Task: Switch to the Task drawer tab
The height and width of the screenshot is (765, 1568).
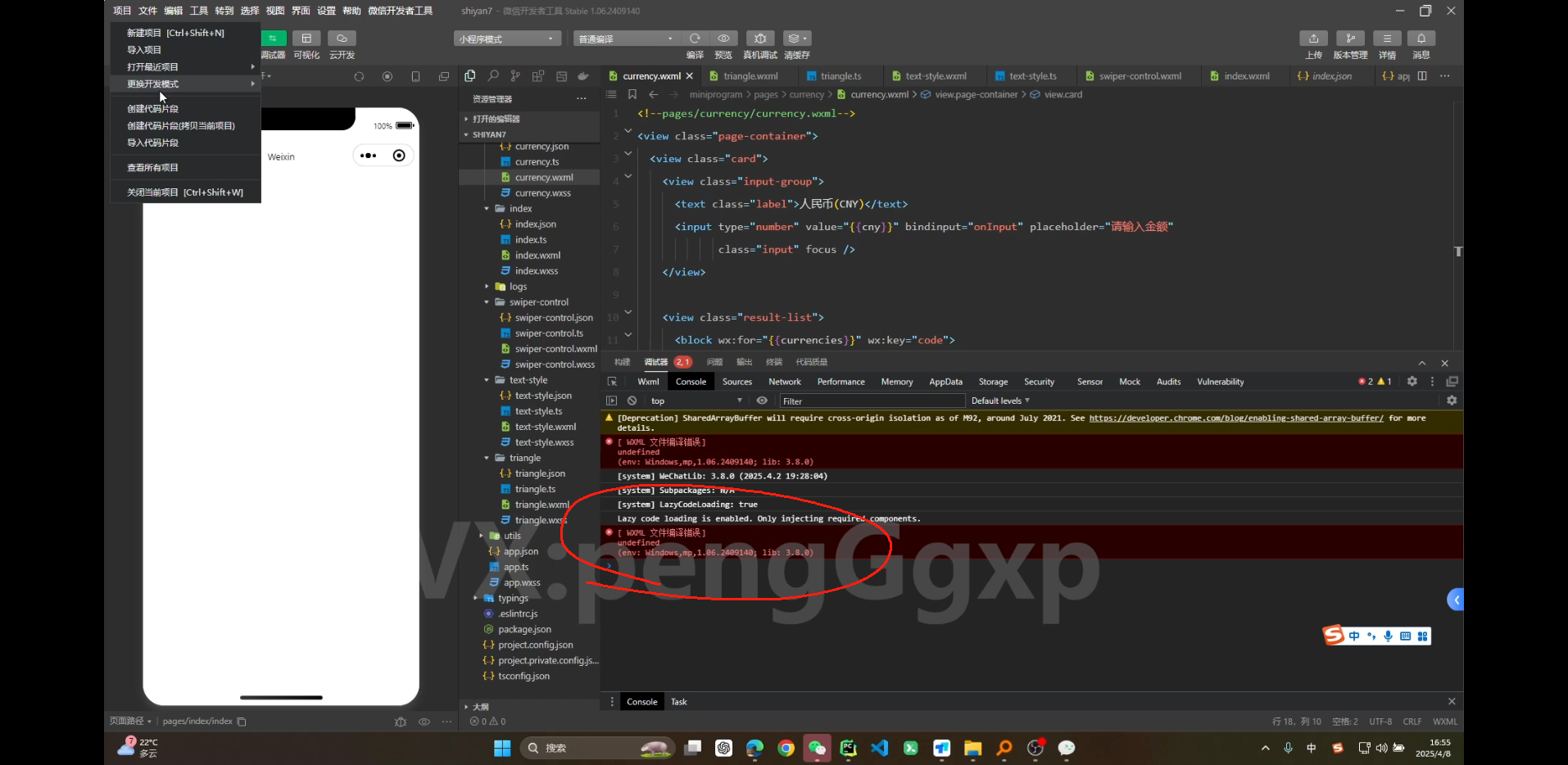Action: click(x=679, y=702)
